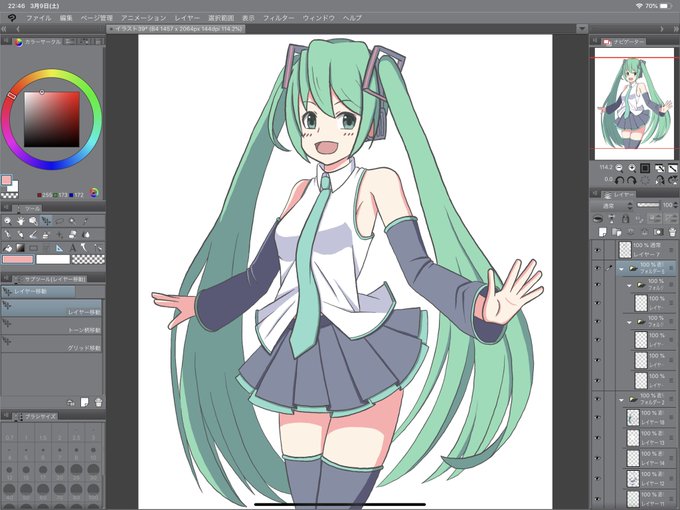Select the Text tool

[x=72, y=248]
